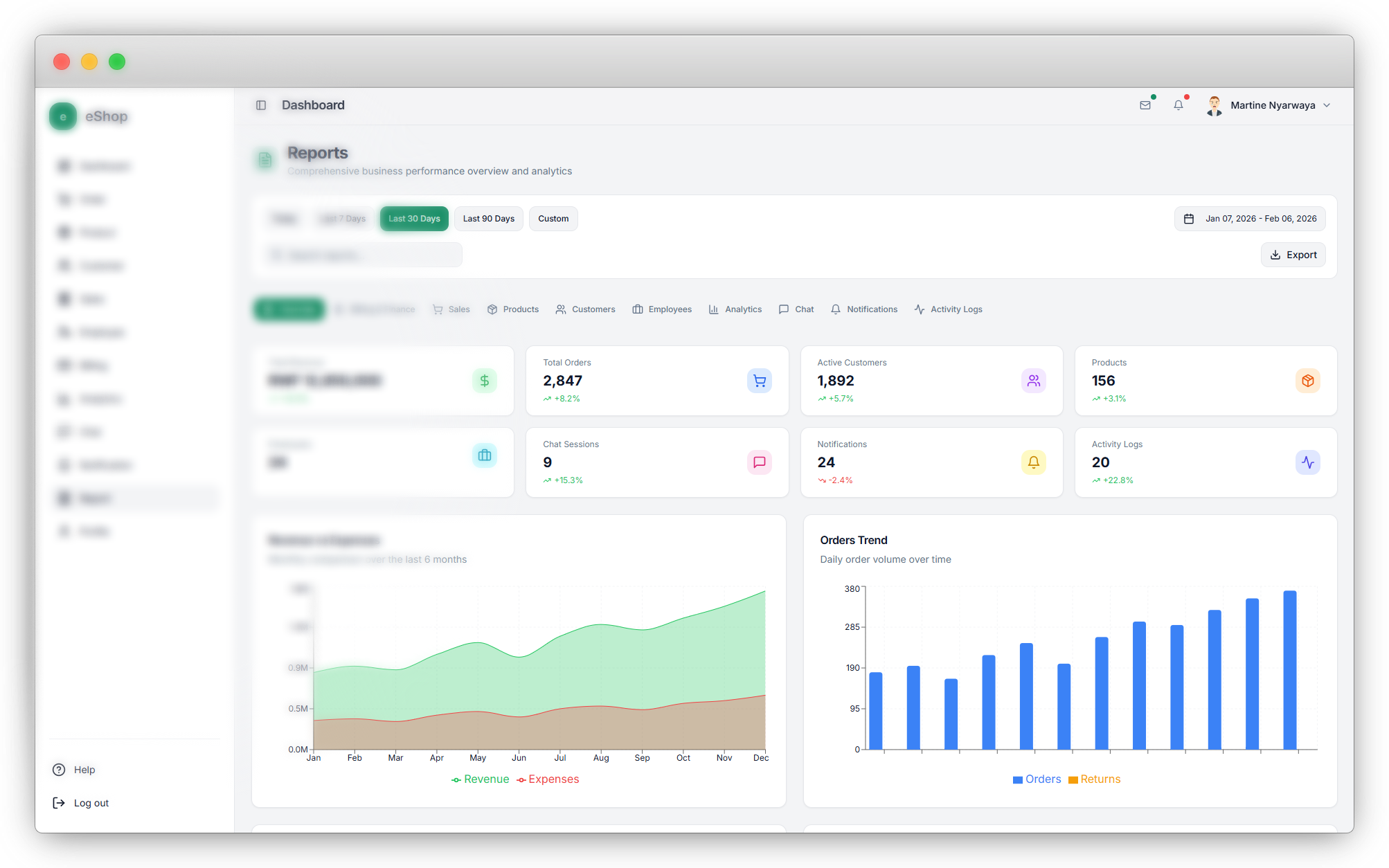Switch to the Employees tab

pos(662,309)
